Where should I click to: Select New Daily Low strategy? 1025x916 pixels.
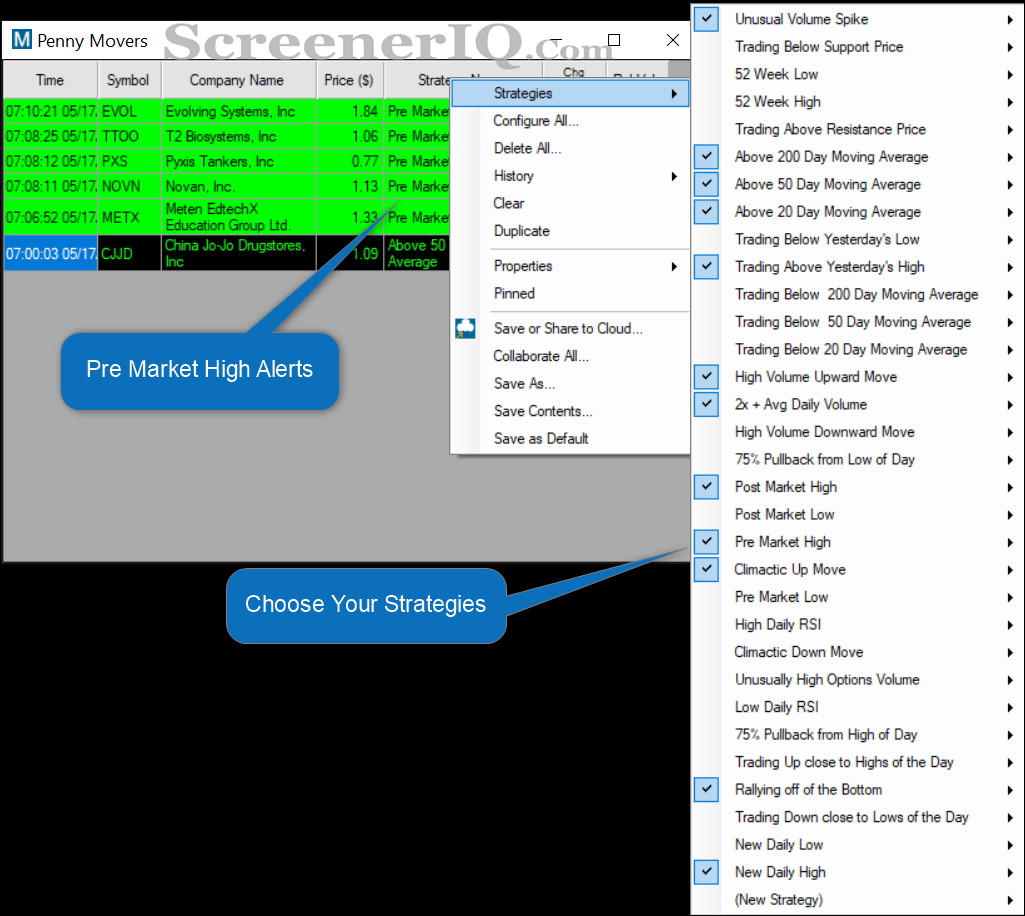point(779,844)
